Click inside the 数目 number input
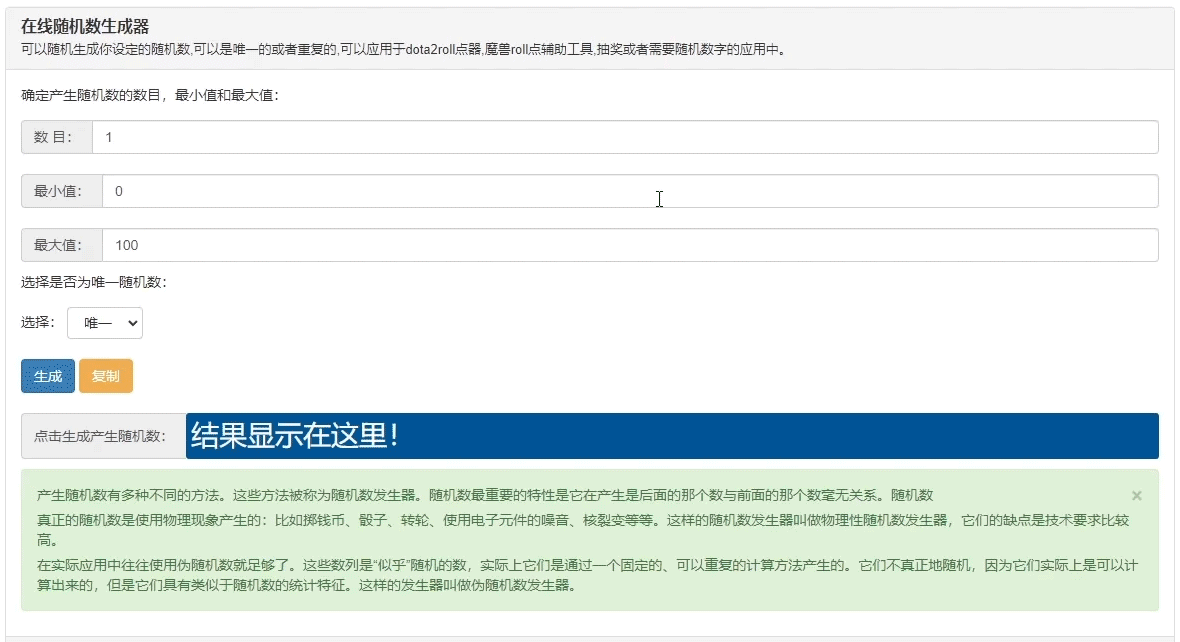Viewport: 1180px width, 642px height. point(400,137)
